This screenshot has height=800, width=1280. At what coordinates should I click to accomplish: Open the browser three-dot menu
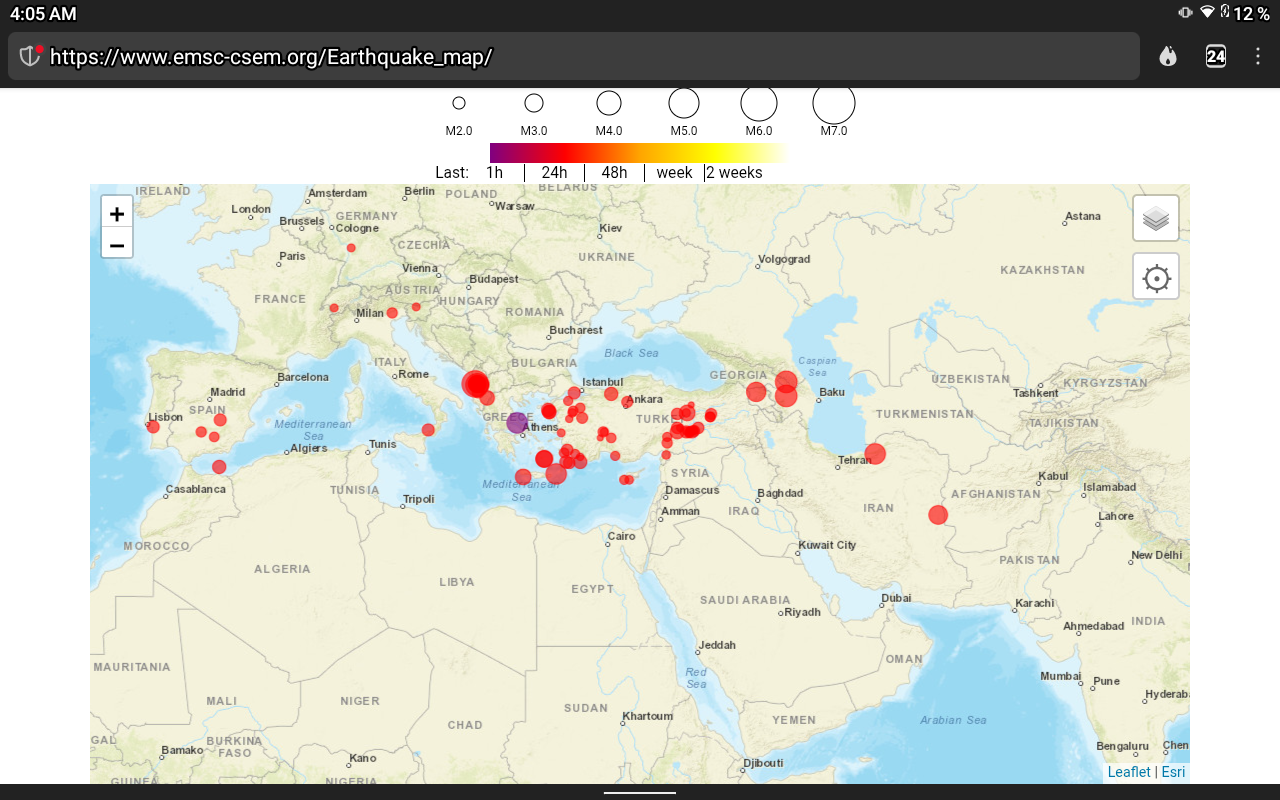pyautogui.click(x=1258, y=56)
